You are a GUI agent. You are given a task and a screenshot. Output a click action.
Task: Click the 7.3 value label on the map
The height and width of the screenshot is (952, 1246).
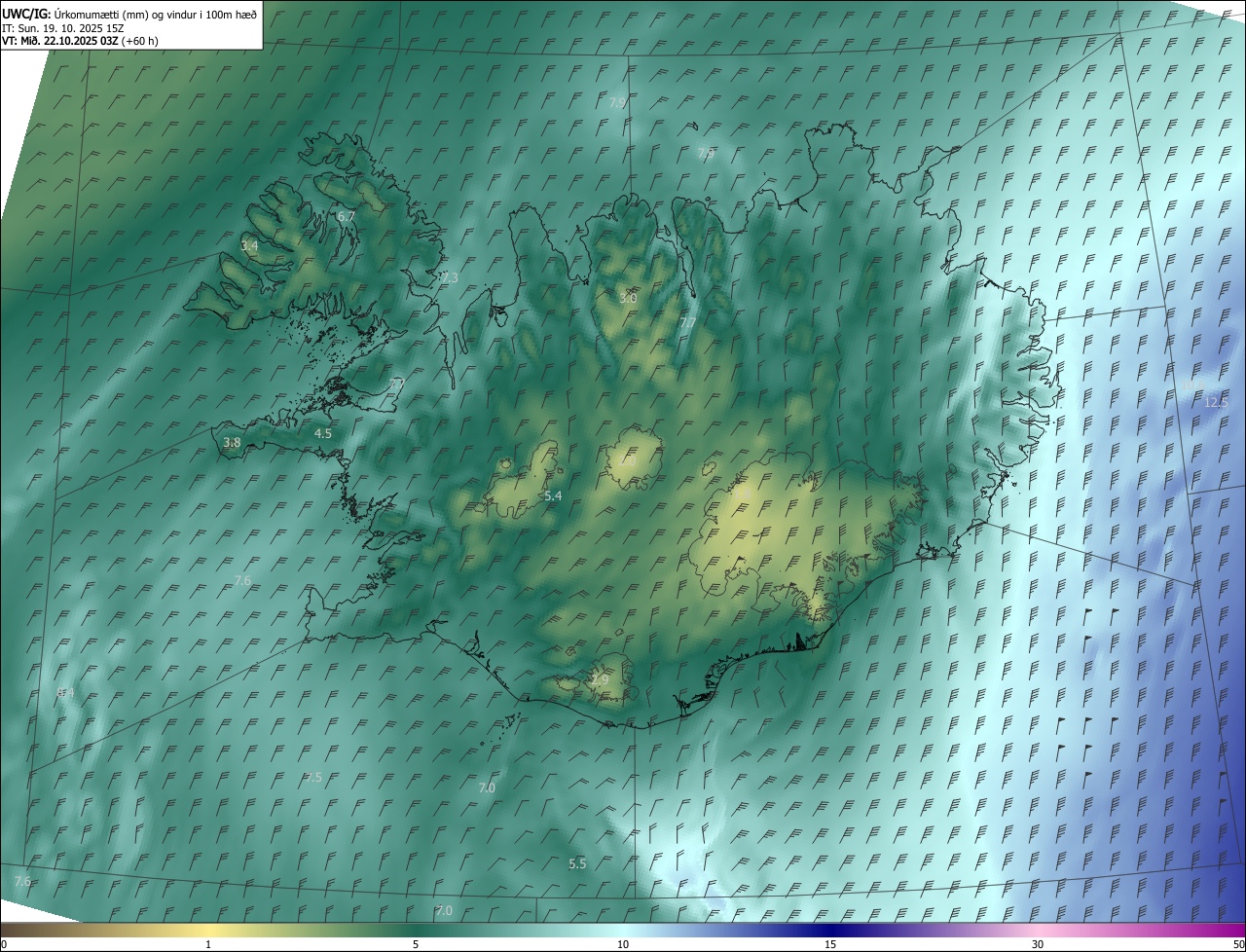coord(449,278)
